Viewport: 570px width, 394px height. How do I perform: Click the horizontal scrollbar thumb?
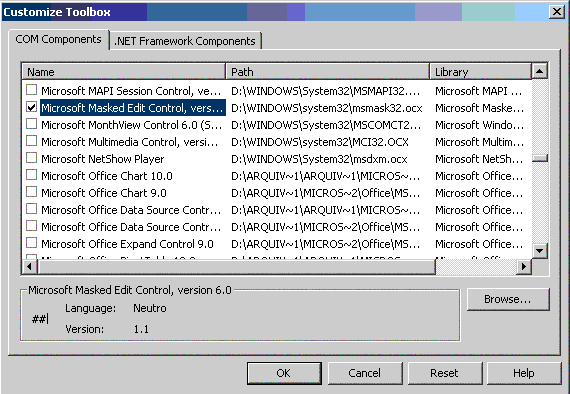(237, 267)
